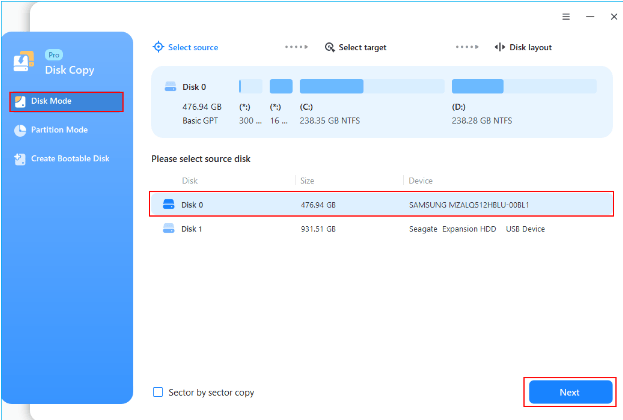The image size is (623, 420).
Task: Click SAMSUNG MZALQ512HBLU-00BL1 device text
Action: 469,205
